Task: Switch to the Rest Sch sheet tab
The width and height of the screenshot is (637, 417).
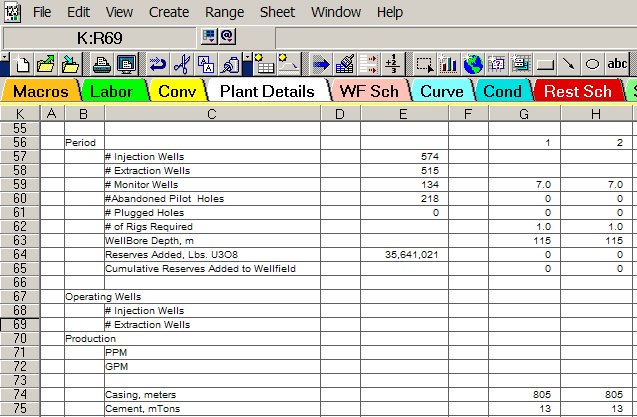Action: 577,91
